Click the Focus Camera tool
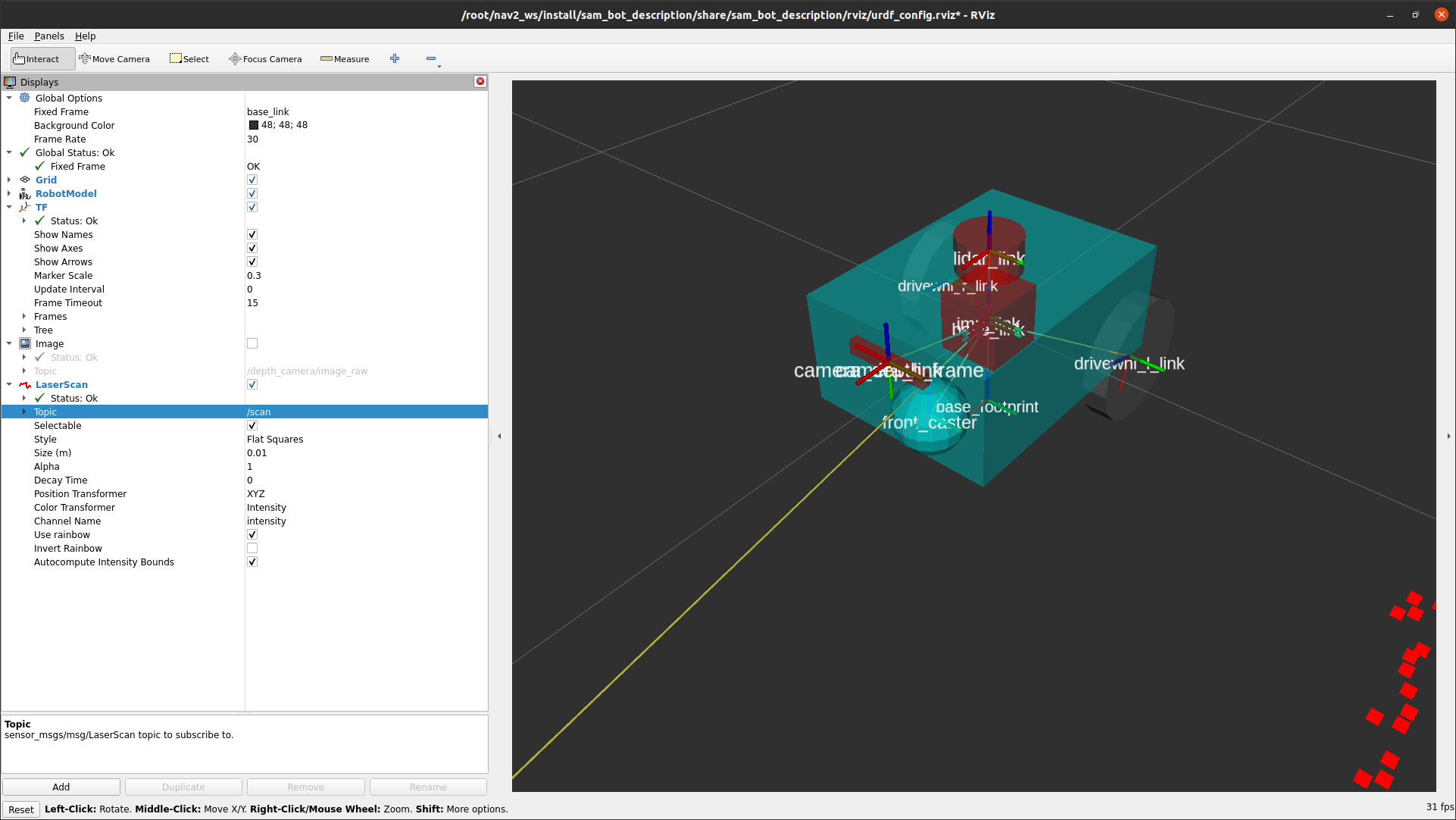 265,58
